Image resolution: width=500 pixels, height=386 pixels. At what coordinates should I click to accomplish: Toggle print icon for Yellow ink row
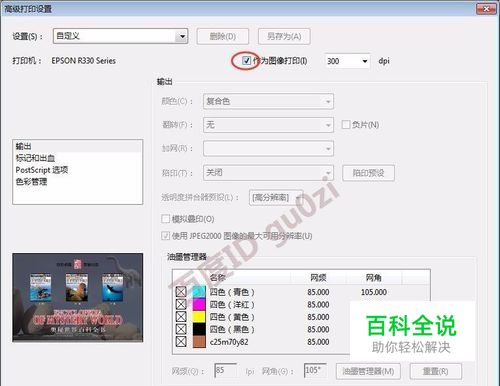[181, 317]
